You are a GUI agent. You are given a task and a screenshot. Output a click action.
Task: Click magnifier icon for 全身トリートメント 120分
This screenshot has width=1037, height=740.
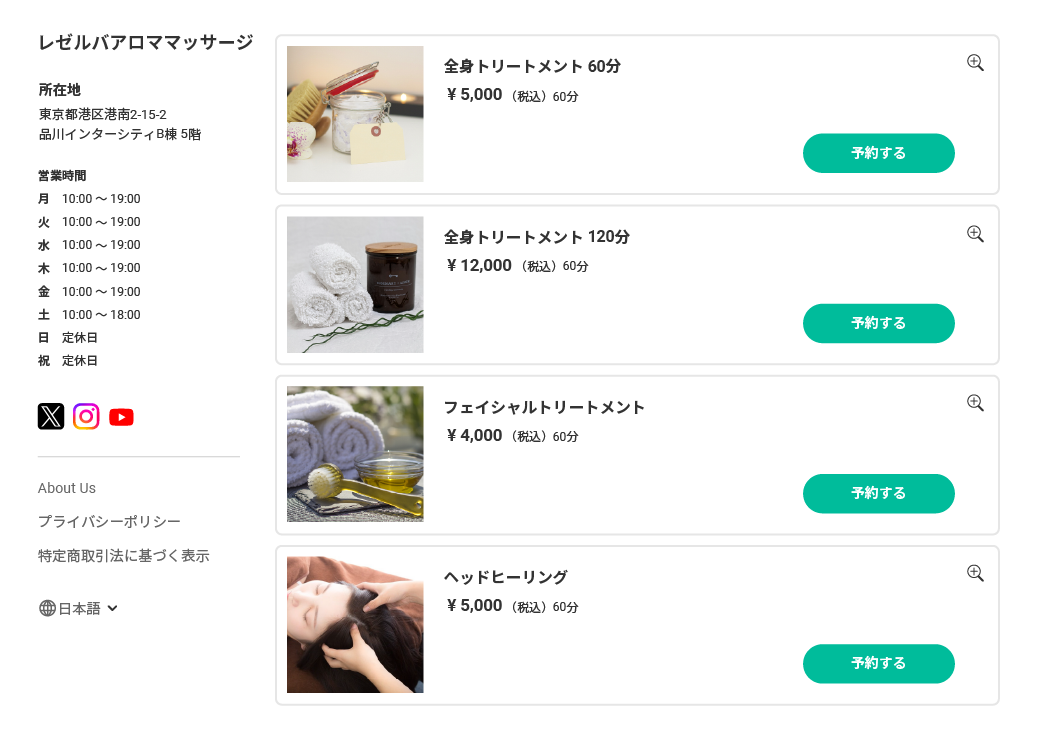coord(975,234)
